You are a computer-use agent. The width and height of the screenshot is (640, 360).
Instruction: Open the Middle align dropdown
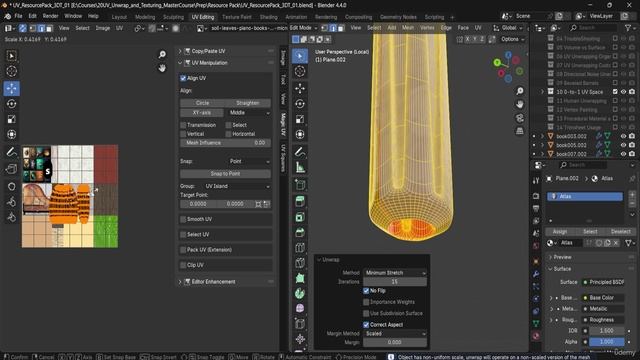pos(248,113)
